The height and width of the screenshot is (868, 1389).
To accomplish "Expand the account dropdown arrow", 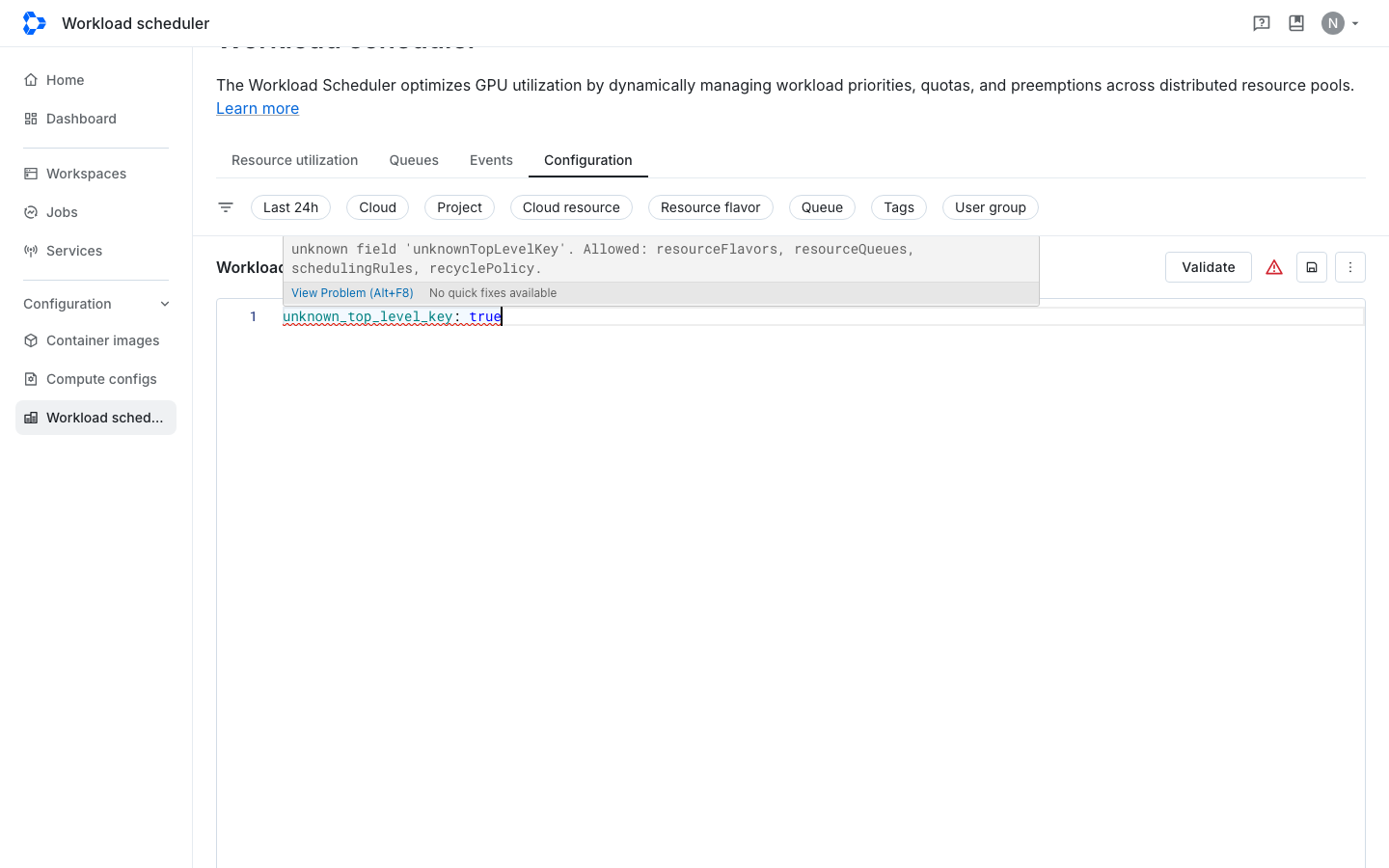I will [x=1355, y=23].
